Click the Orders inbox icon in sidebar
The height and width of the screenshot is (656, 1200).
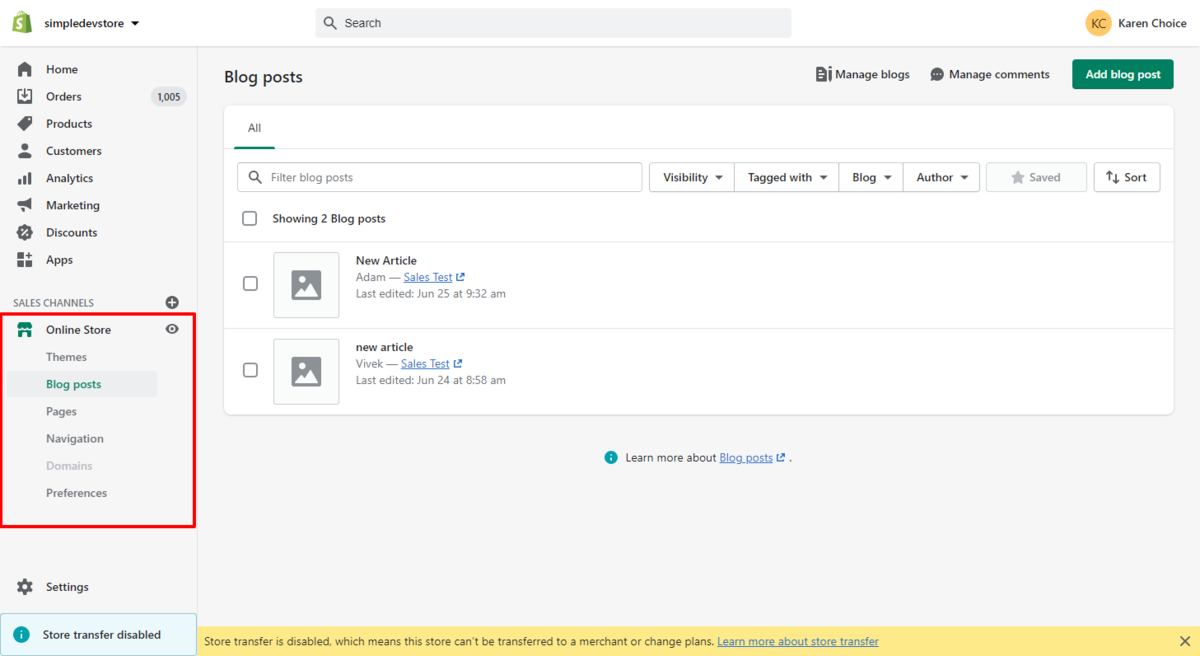pos(25,96)
